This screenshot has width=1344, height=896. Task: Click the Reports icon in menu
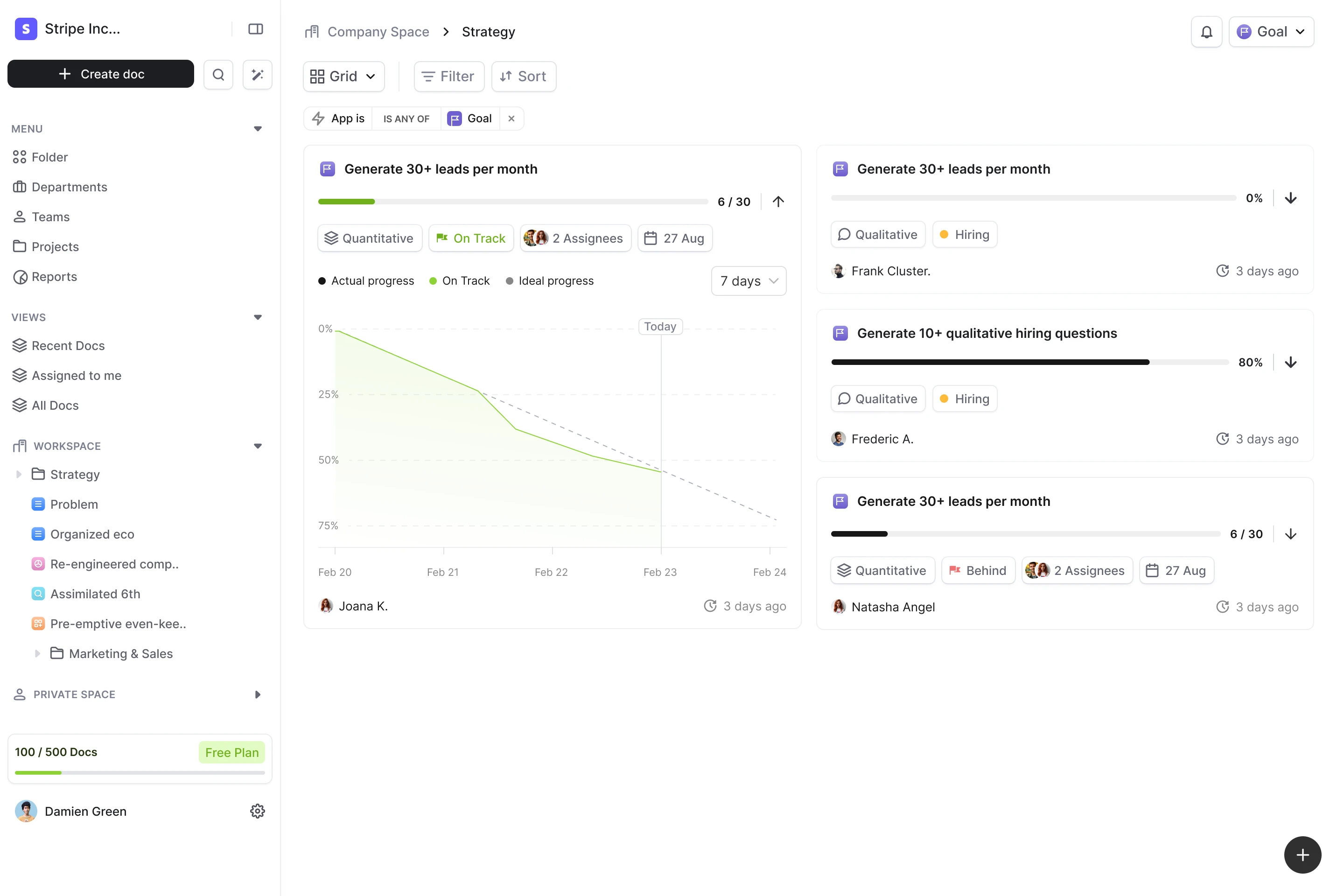20,277
